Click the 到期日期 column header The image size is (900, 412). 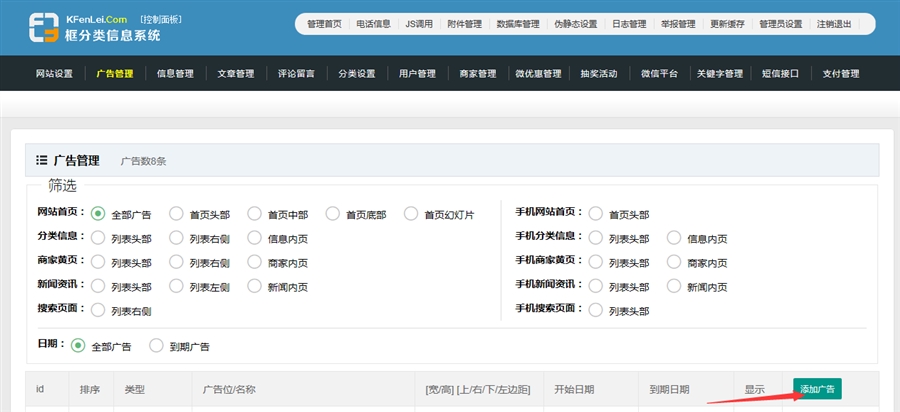(x=669, y=389)
